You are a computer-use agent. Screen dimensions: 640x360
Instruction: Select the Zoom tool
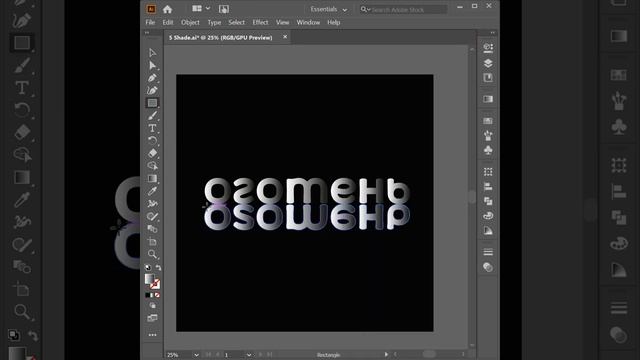(x=152, y=254)
